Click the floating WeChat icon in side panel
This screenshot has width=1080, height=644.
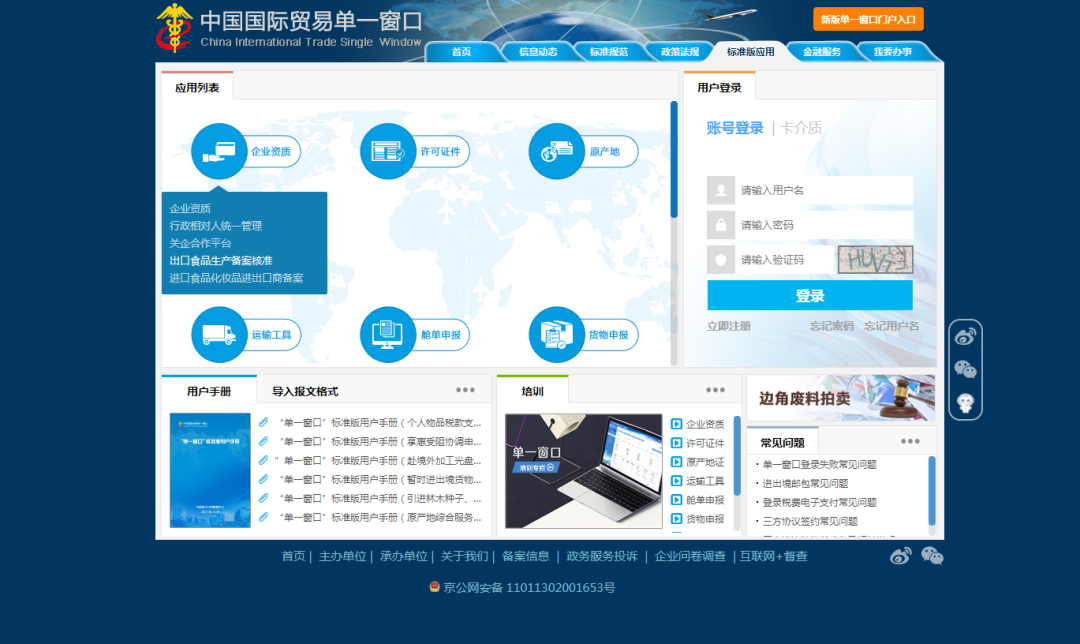point(965,370)
